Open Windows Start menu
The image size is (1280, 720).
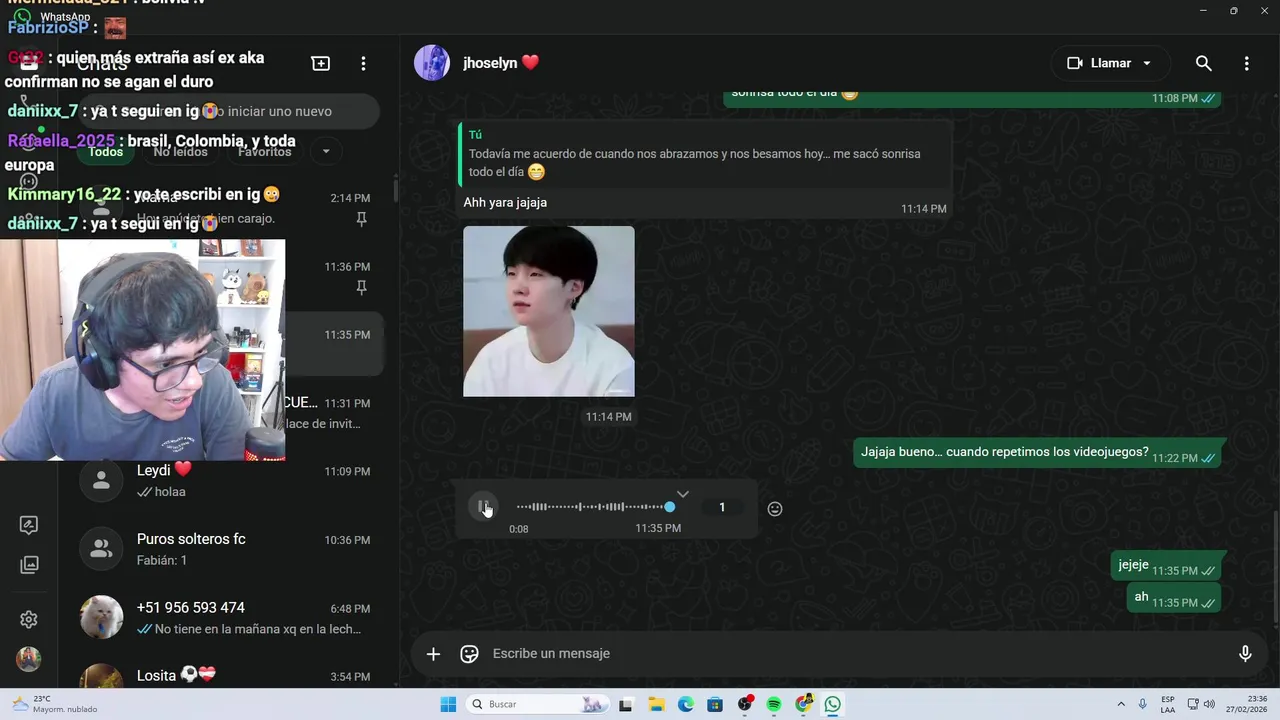(x=448, y=704)
